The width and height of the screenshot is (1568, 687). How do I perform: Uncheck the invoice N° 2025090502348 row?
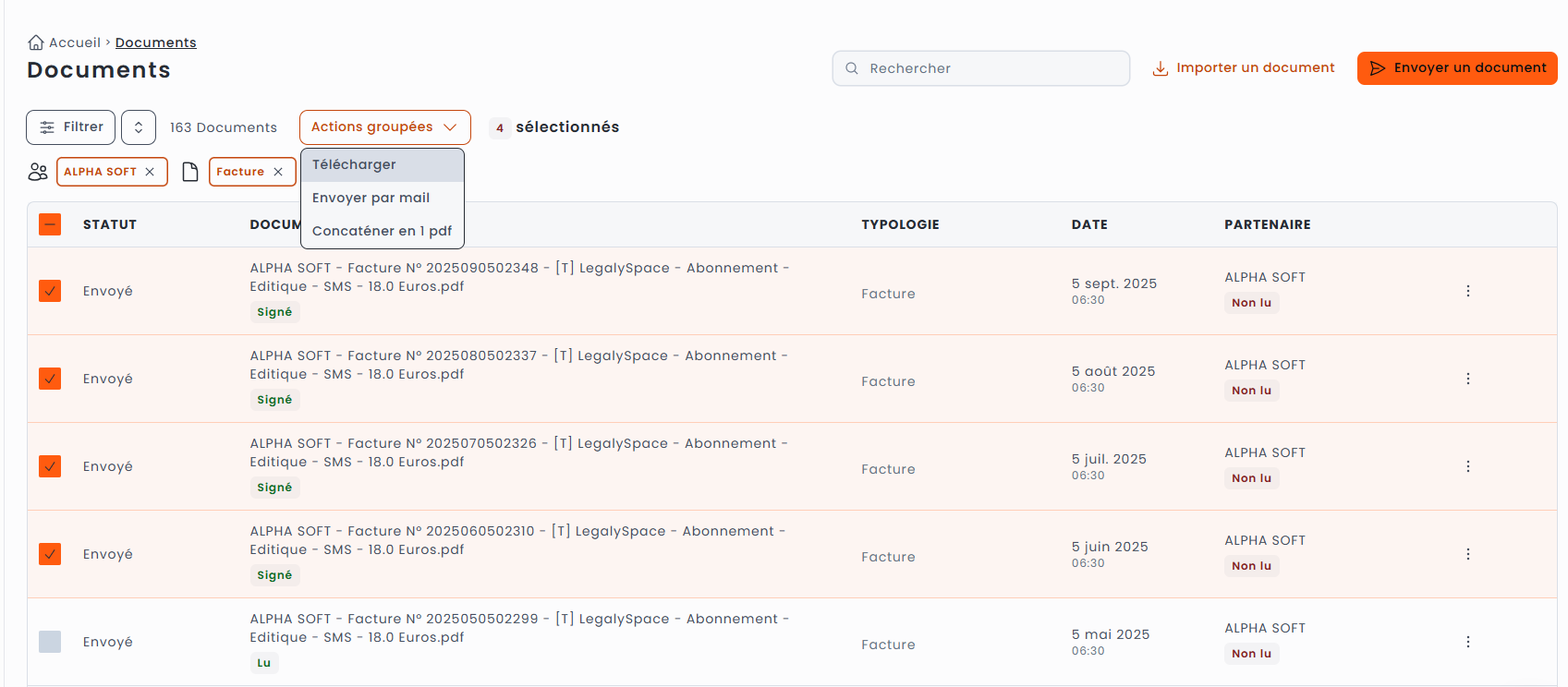pos(50,291)
